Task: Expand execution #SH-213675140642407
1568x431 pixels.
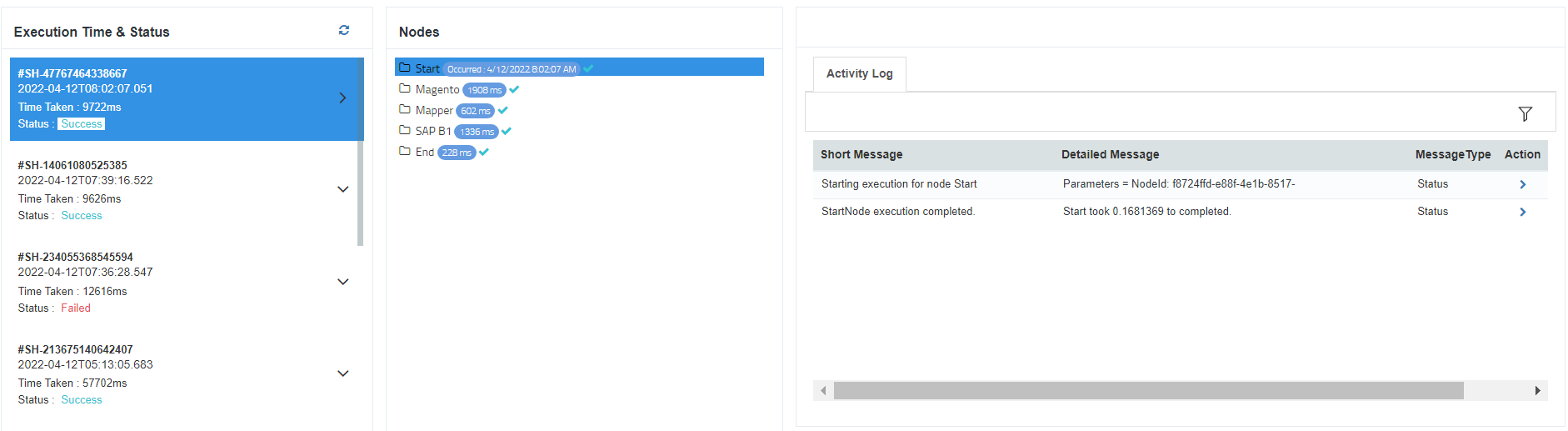Action: click(x=342, y=373)
